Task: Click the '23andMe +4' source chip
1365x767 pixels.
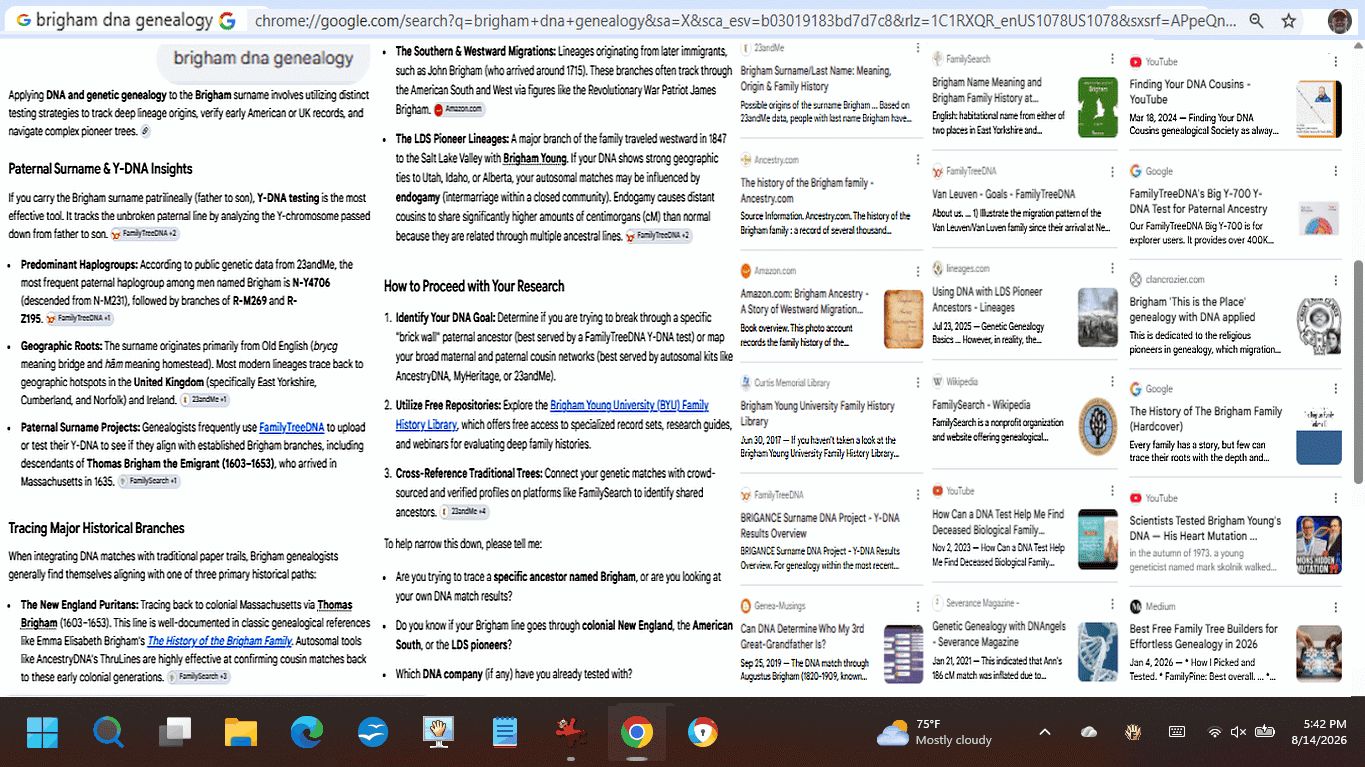Action: click(465, 512)
